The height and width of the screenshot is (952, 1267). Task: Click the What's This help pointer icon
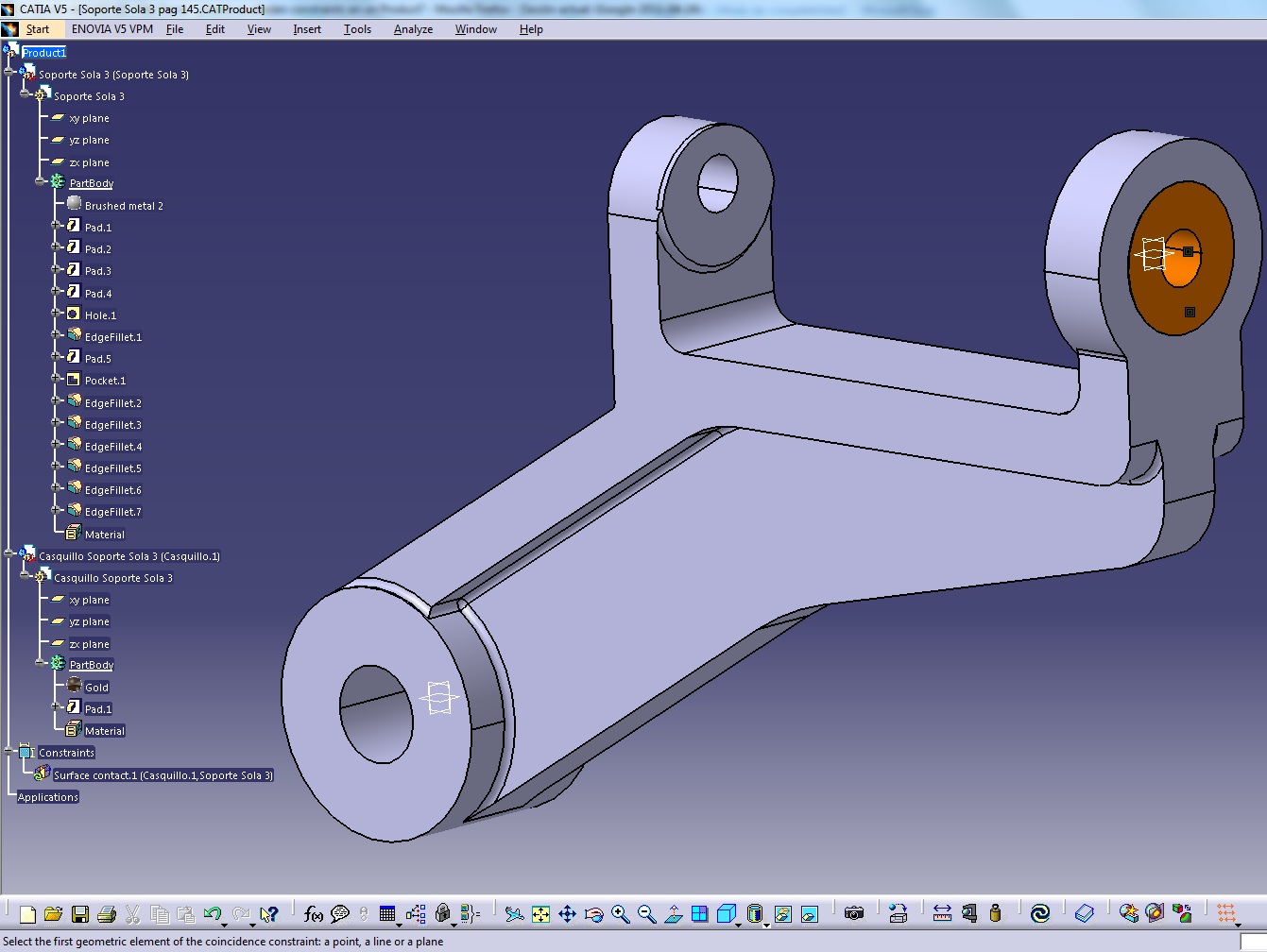[x=268, y=913]
